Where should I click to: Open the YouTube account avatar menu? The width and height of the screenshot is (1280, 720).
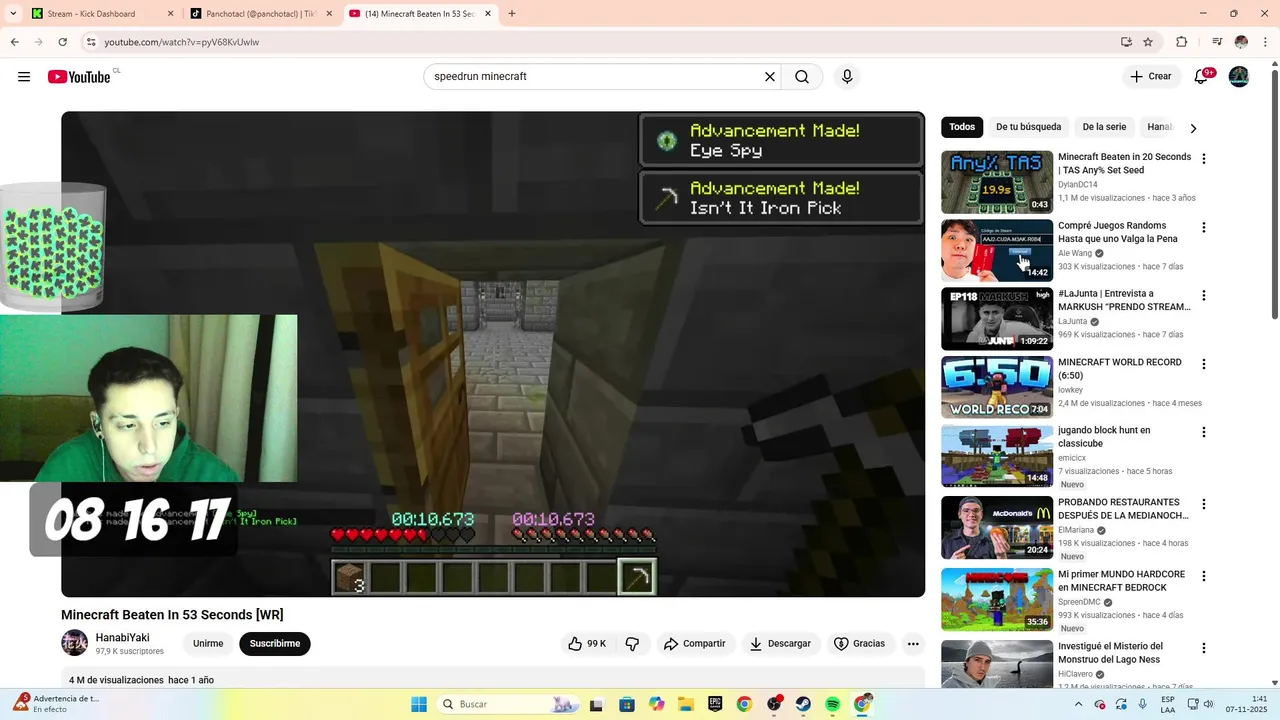[1239, 77]
